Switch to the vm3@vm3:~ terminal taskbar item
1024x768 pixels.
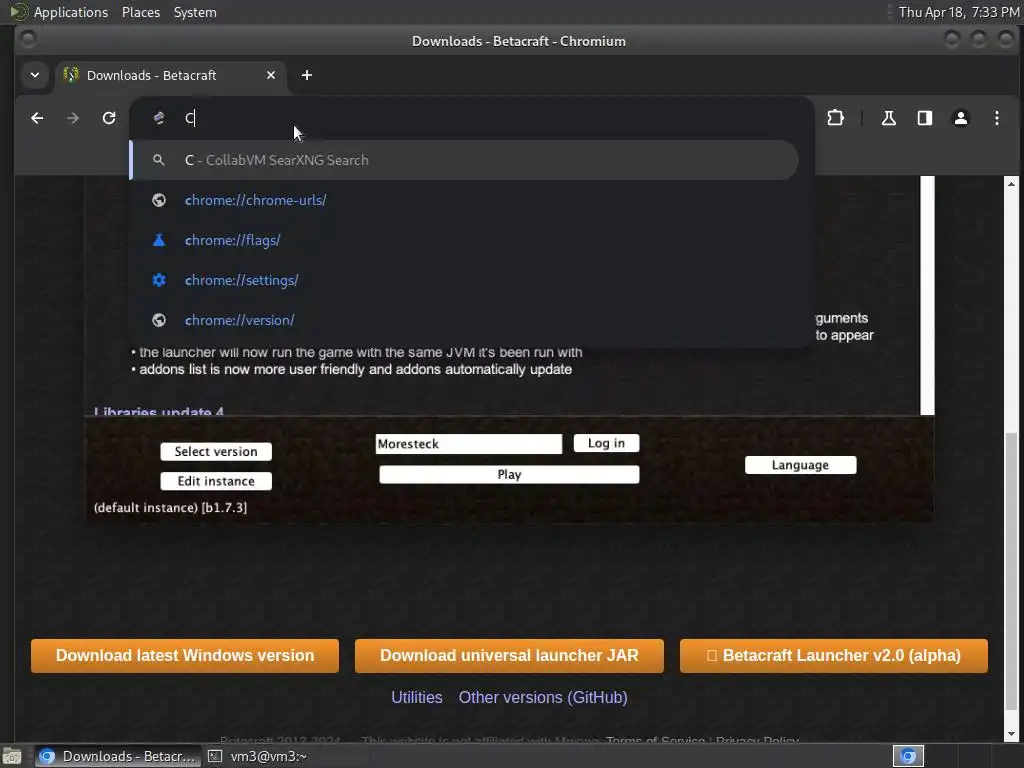pos(258,756)
